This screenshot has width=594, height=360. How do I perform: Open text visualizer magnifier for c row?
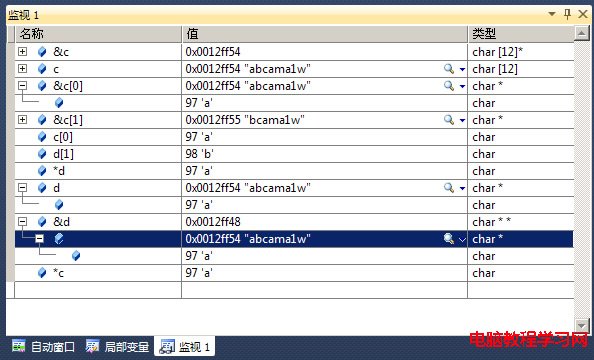click(449, 69)
